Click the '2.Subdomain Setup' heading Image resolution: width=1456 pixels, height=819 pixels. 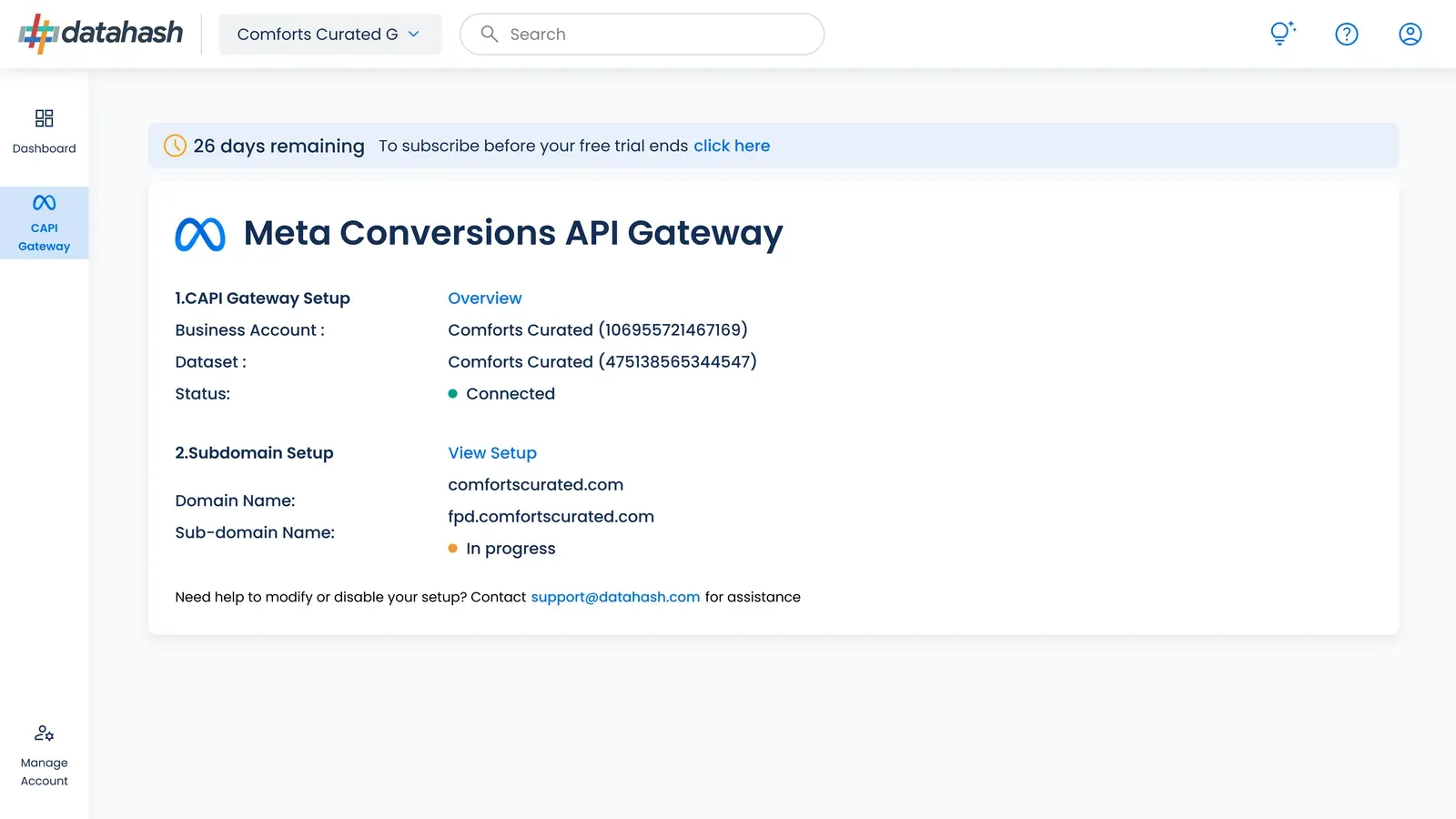pyautogui.click(x=254, y=452)
